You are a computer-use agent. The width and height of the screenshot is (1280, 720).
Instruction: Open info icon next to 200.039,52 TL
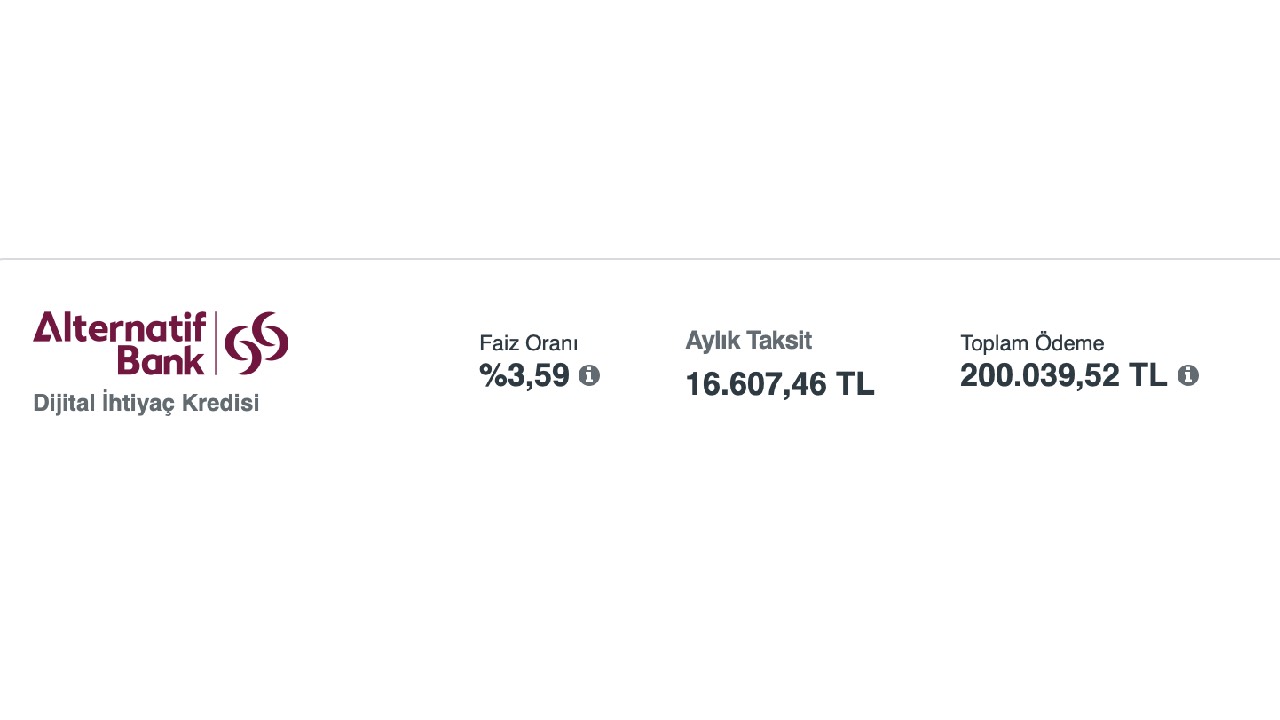1188,376
